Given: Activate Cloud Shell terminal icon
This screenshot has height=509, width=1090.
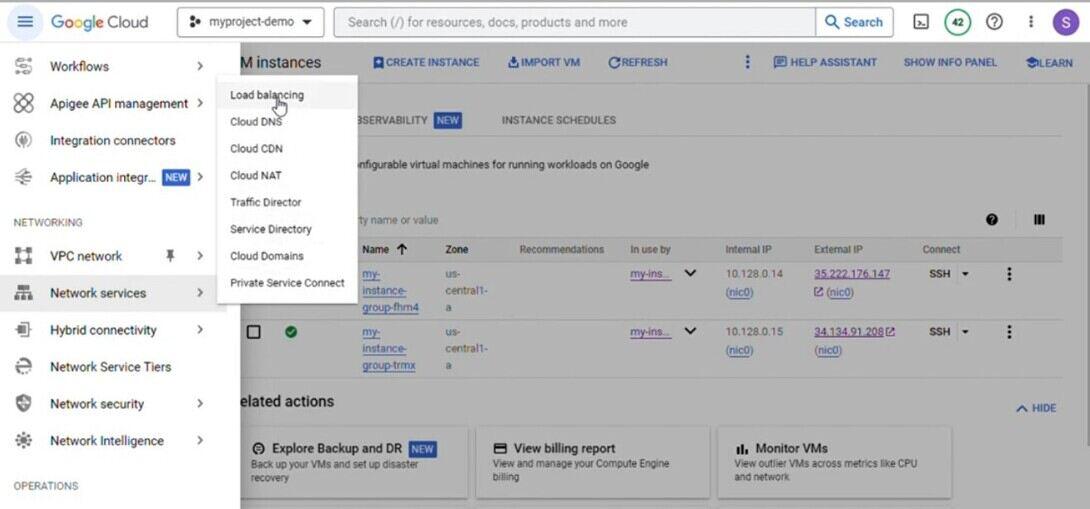Looking at the screenshot, I should coord(921,22).
